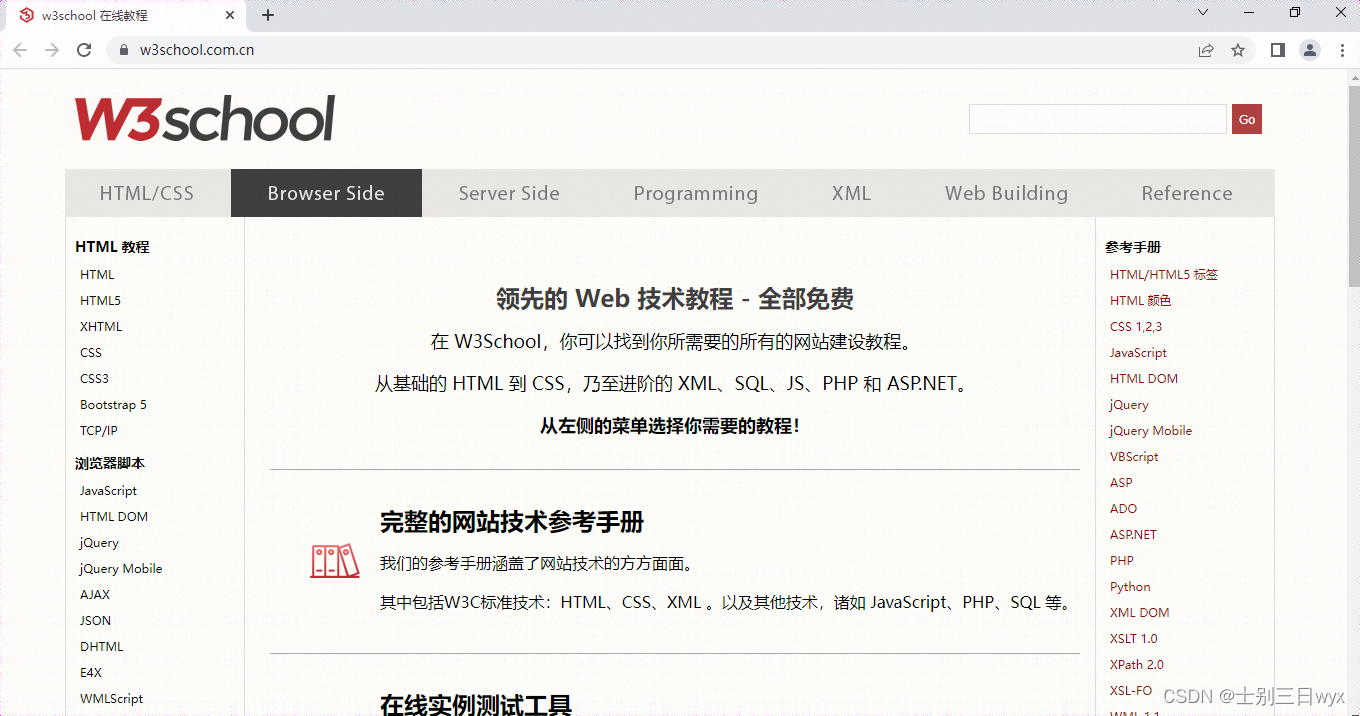
Task: Open Chrome three-dot menu
Action: click(x=1342, y=50)
